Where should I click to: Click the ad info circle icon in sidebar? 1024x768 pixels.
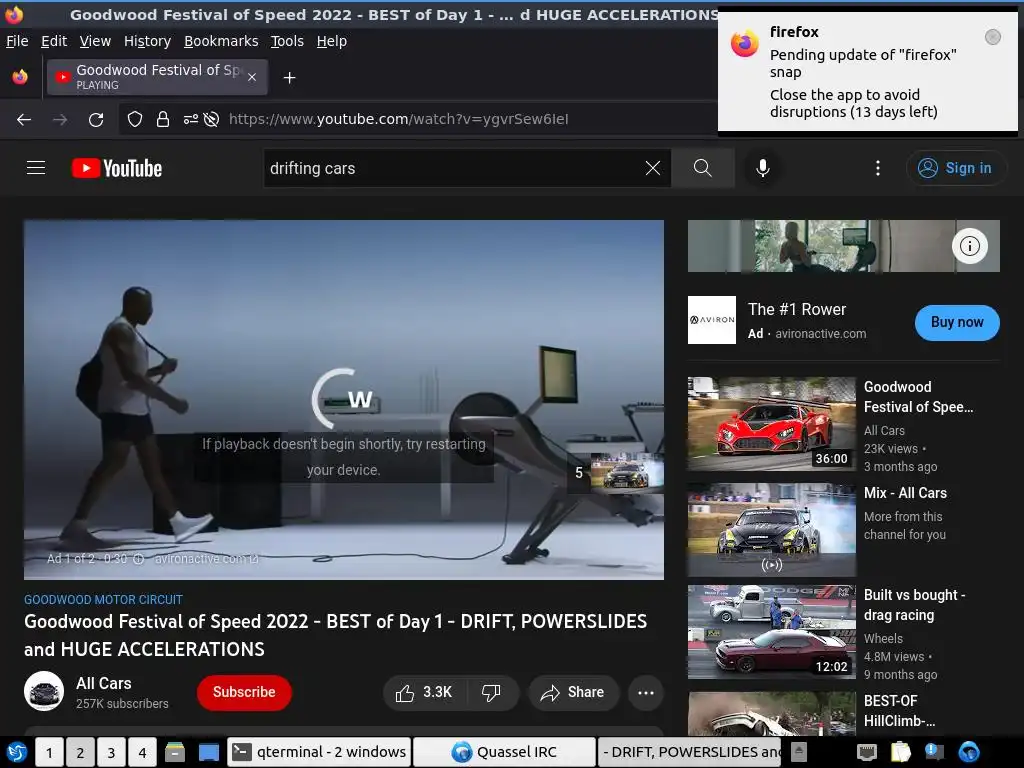click(x=970, y=246)
